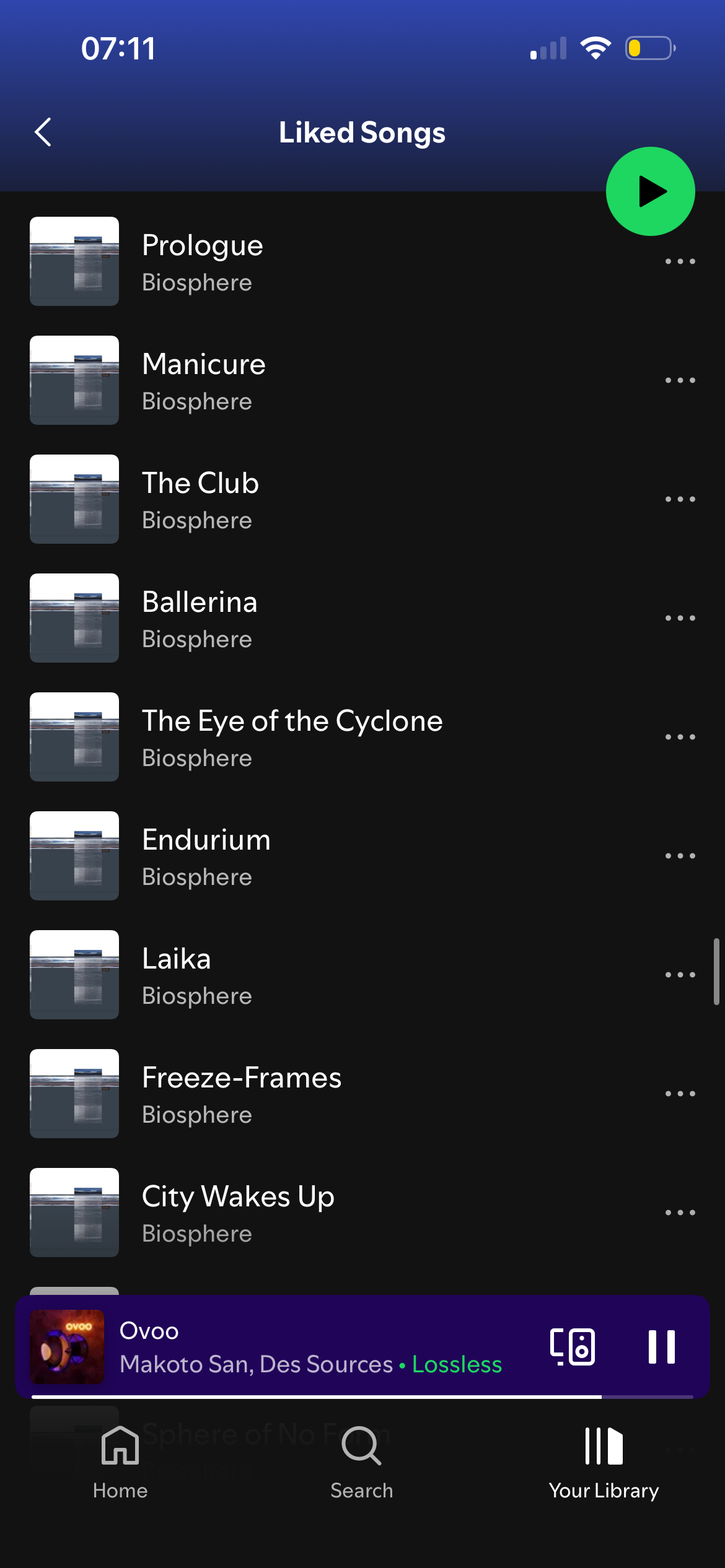Expand options for The Eye of the Cyclone
Screen dimensions: 725x1568
coord(680,737)
